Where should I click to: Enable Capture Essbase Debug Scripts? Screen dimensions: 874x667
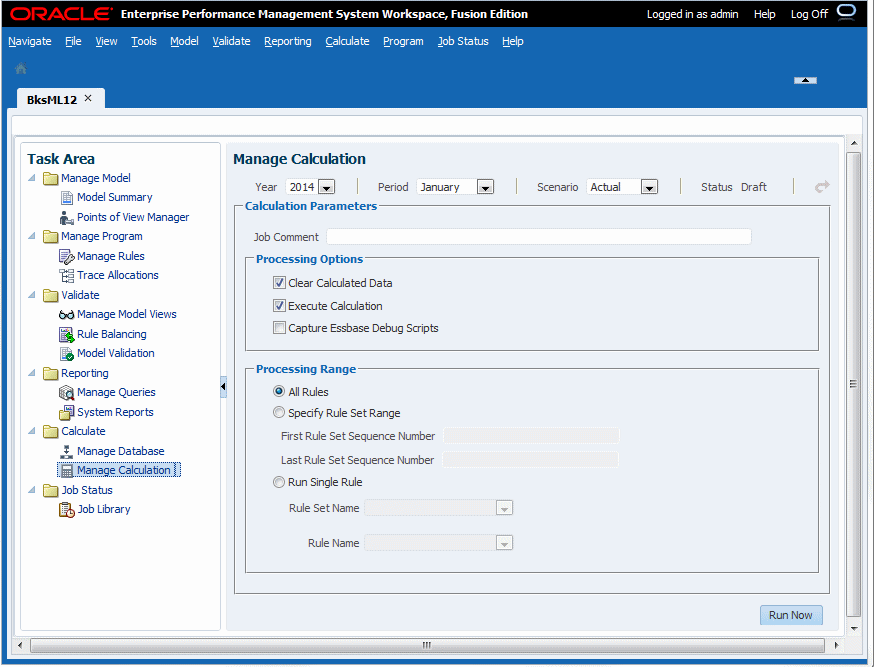tap(279, 328)
